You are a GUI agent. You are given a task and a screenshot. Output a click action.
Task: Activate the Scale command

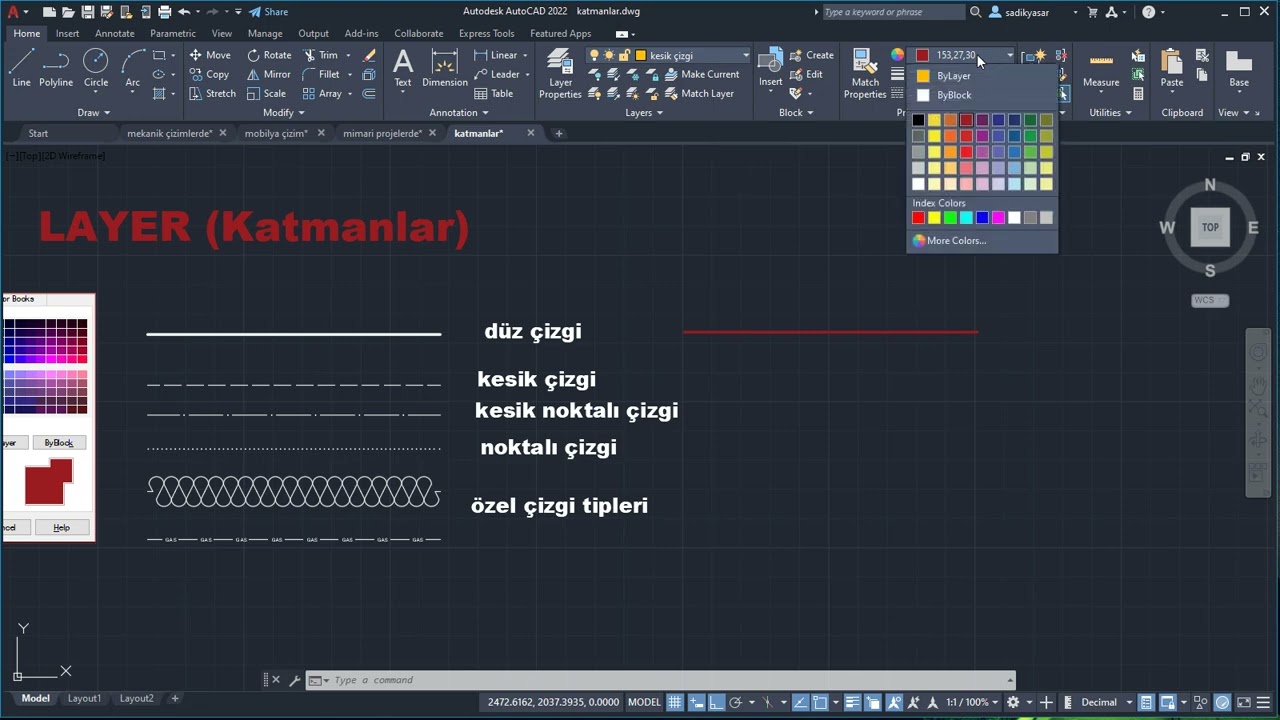coord(266,93)
